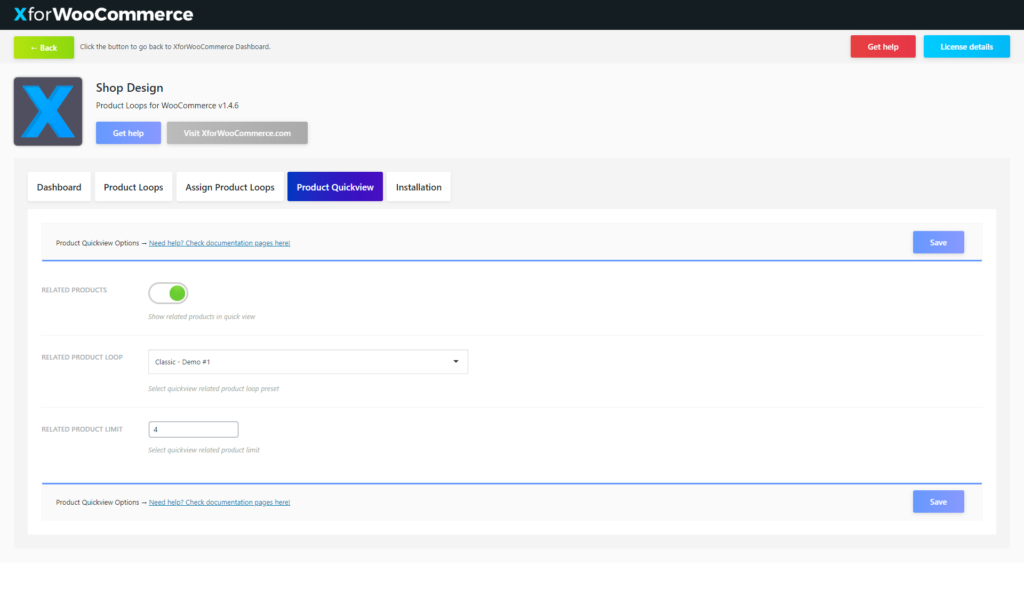Click the top Save button
Screen dimensions: 1024x597
(938, 242)
